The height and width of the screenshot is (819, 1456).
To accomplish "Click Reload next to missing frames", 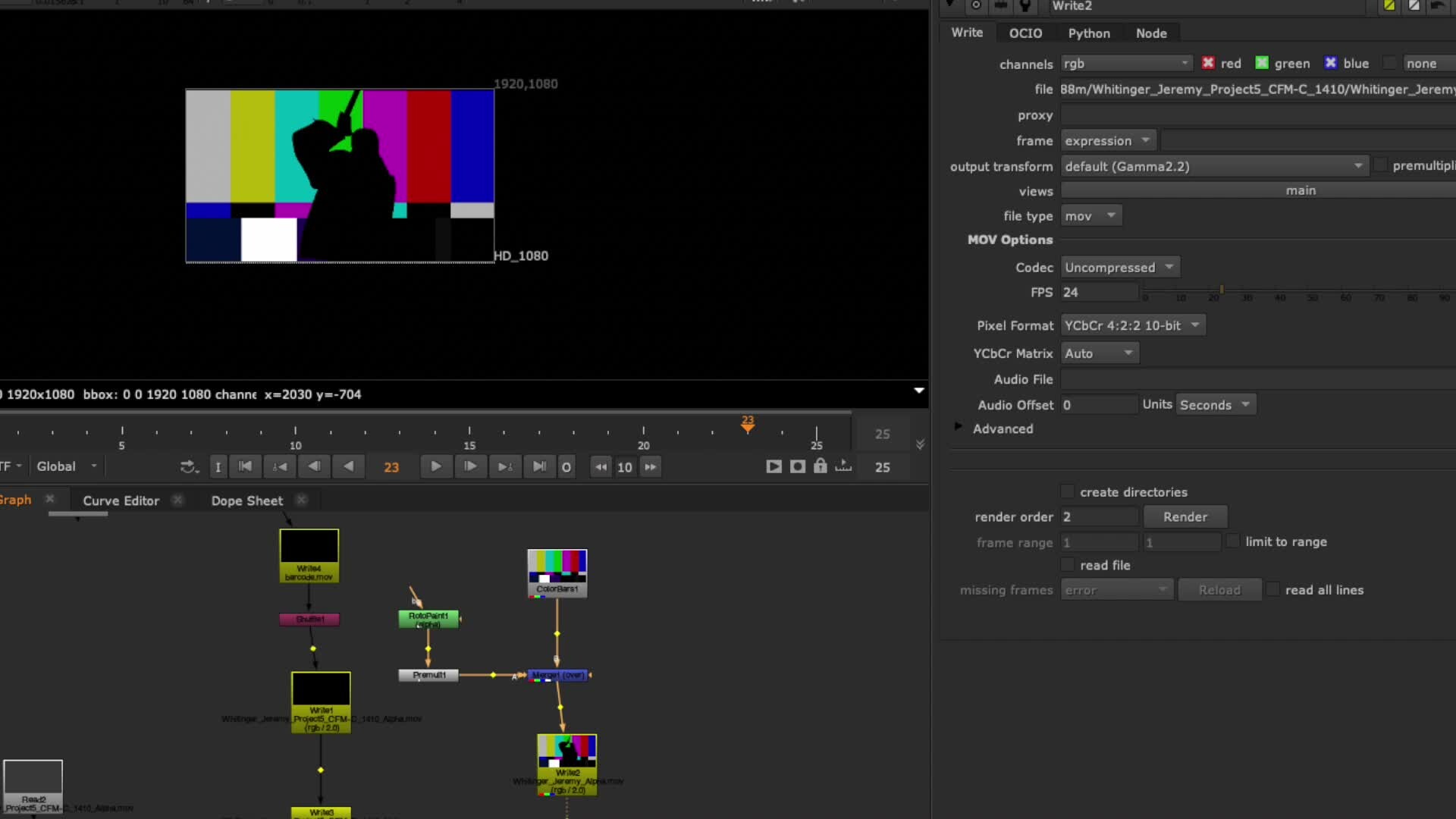I will click(x=1219, y=589).
